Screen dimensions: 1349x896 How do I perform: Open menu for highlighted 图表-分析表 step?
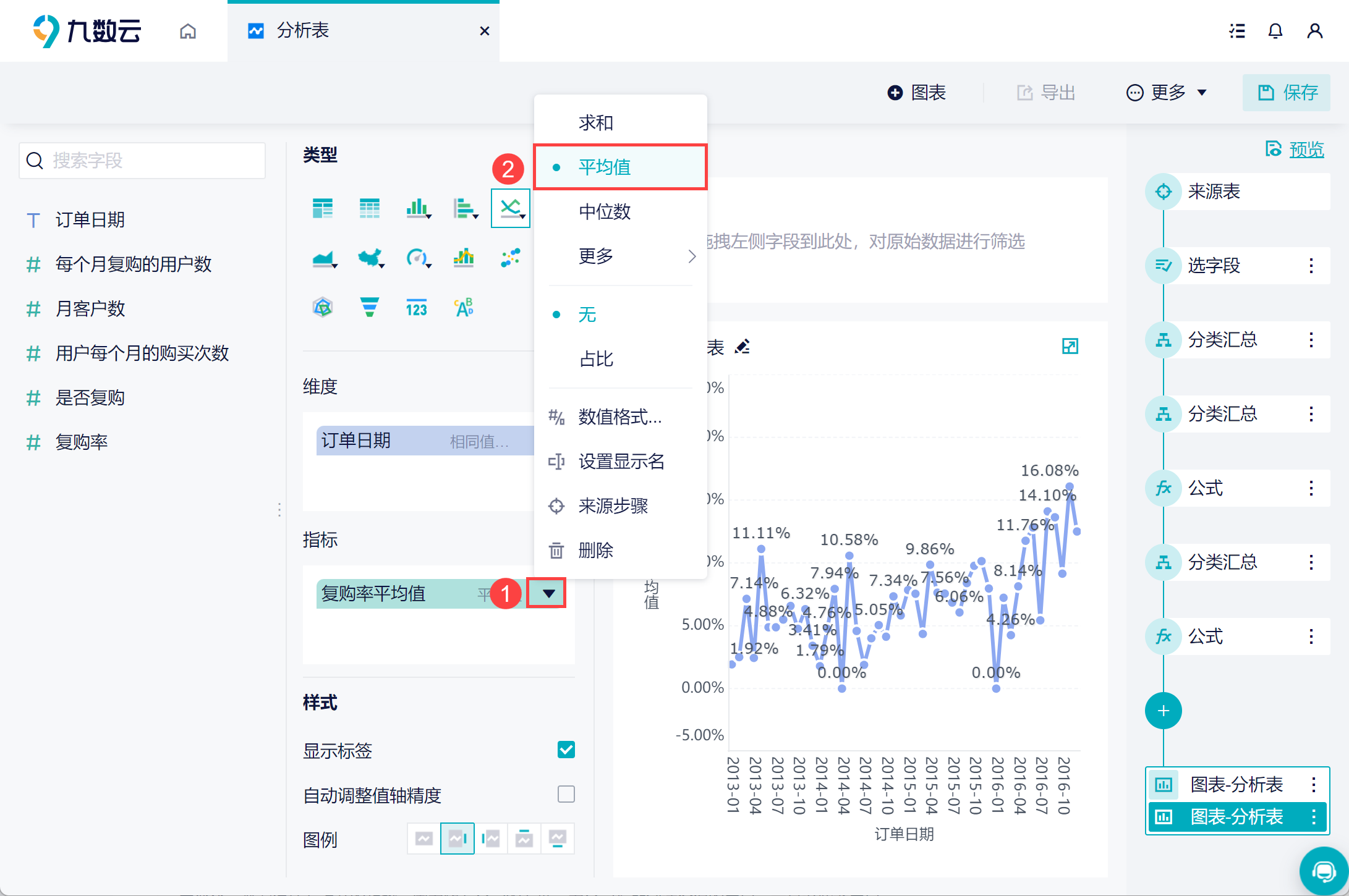click(1314, 817)
